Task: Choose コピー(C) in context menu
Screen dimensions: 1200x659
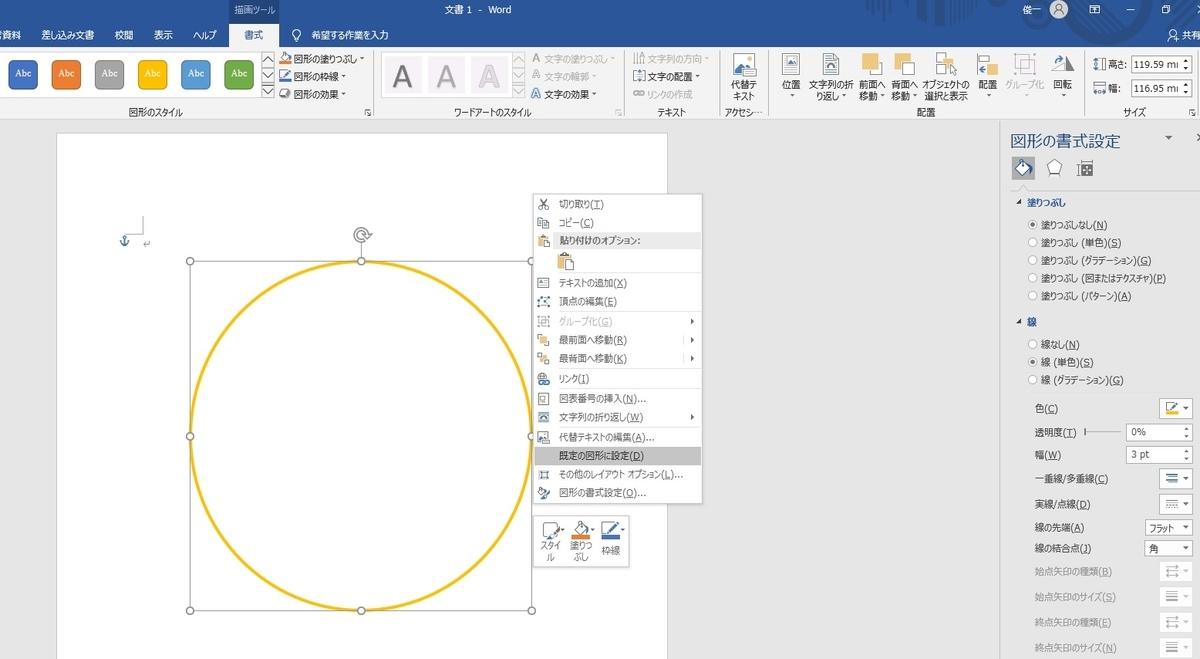Action: (617, 222)
